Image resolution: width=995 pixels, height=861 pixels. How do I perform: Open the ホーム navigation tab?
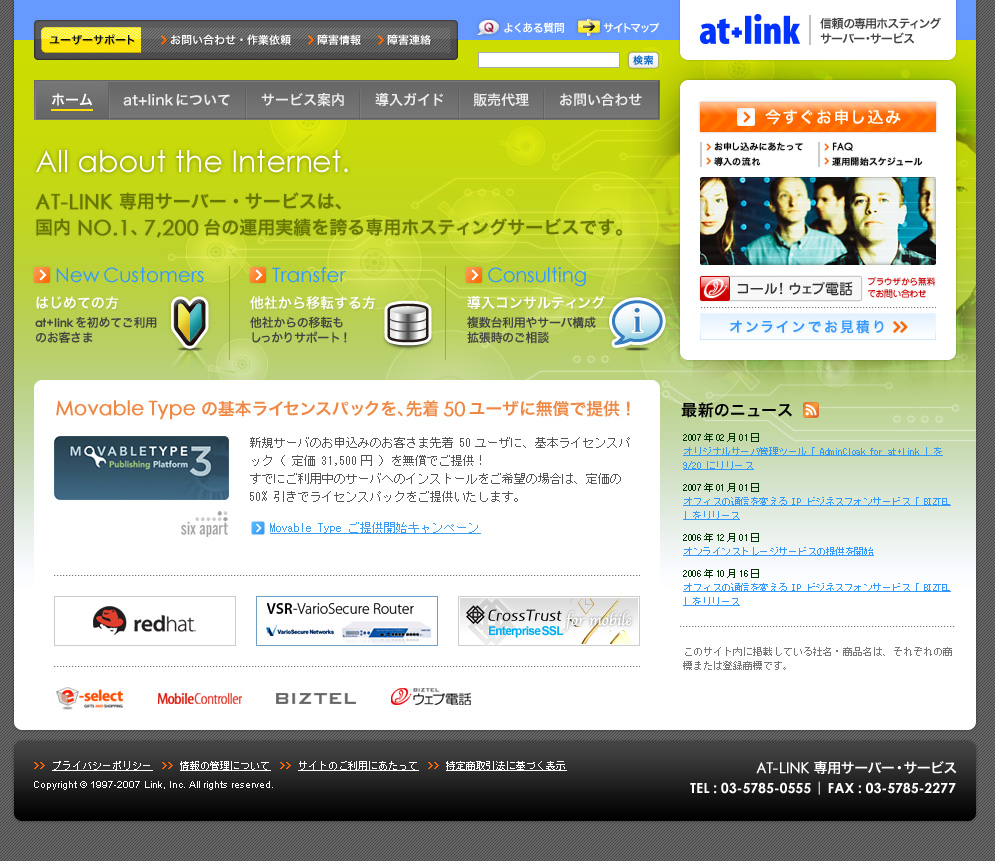click(72, 100)
